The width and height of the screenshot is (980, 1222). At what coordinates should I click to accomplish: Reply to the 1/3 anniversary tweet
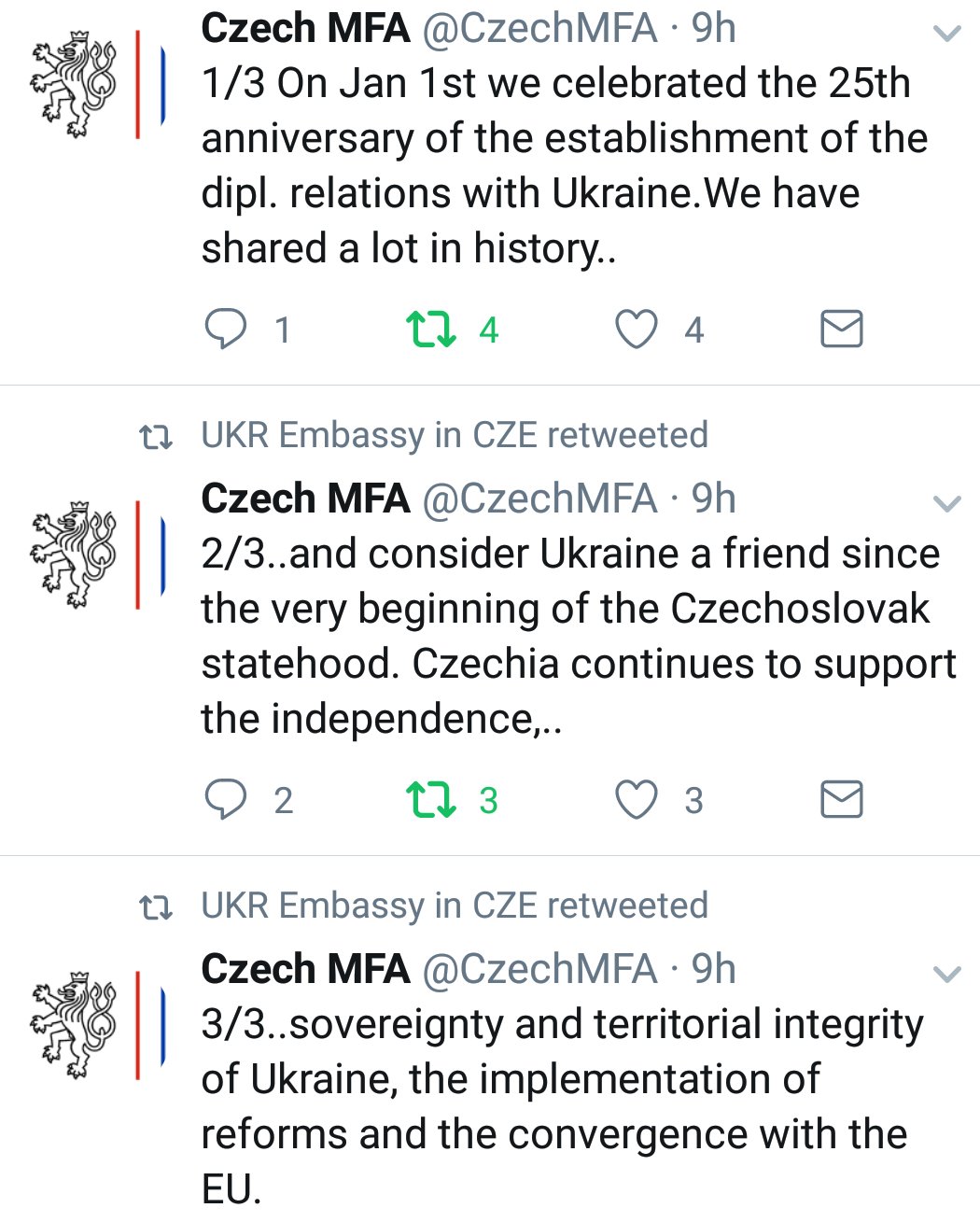(226, 330)
